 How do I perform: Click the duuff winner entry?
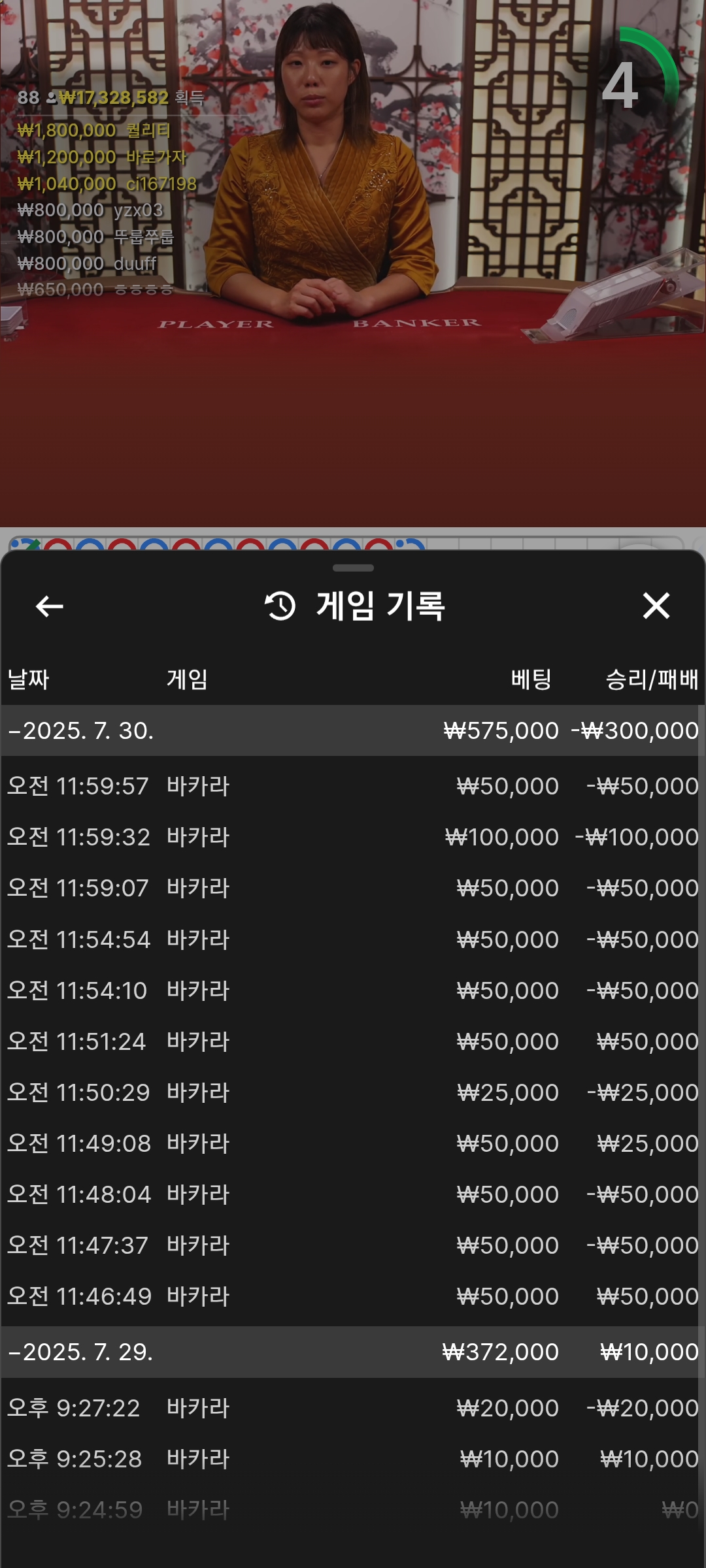tap(87, 263)
